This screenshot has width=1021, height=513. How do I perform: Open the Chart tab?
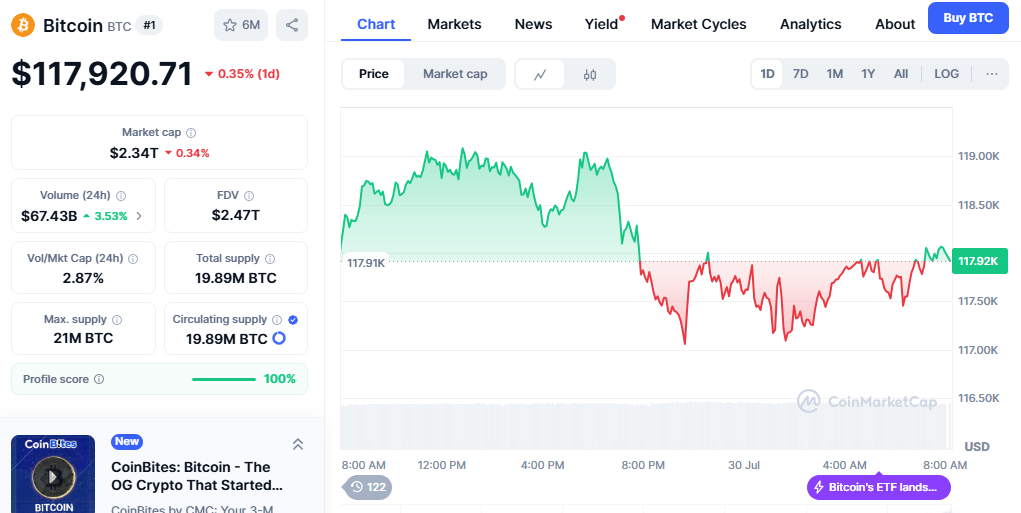click(376, 24)
